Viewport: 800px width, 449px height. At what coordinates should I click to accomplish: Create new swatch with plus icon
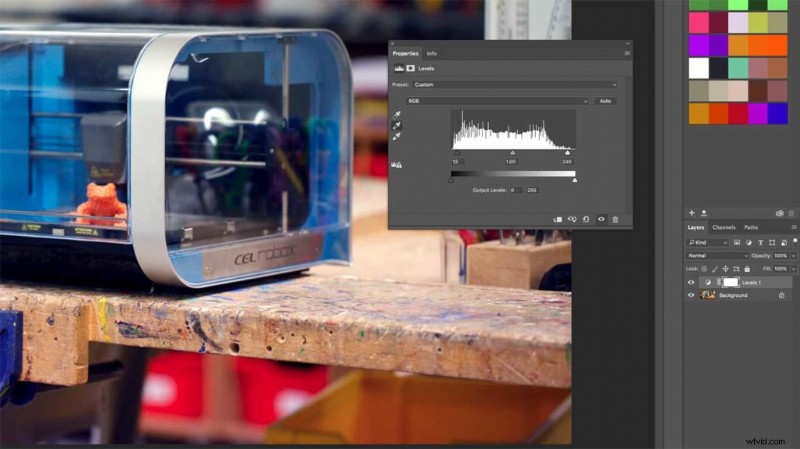point(692,213)
